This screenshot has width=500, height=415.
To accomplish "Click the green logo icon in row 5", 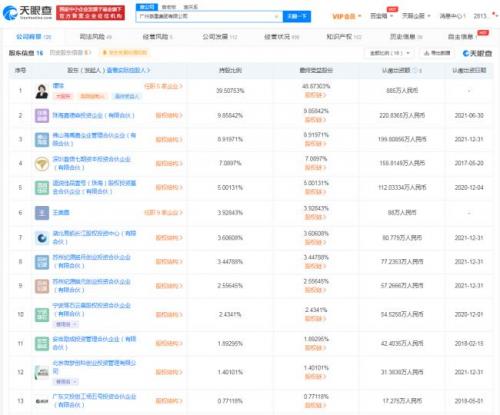I will 42,188.
